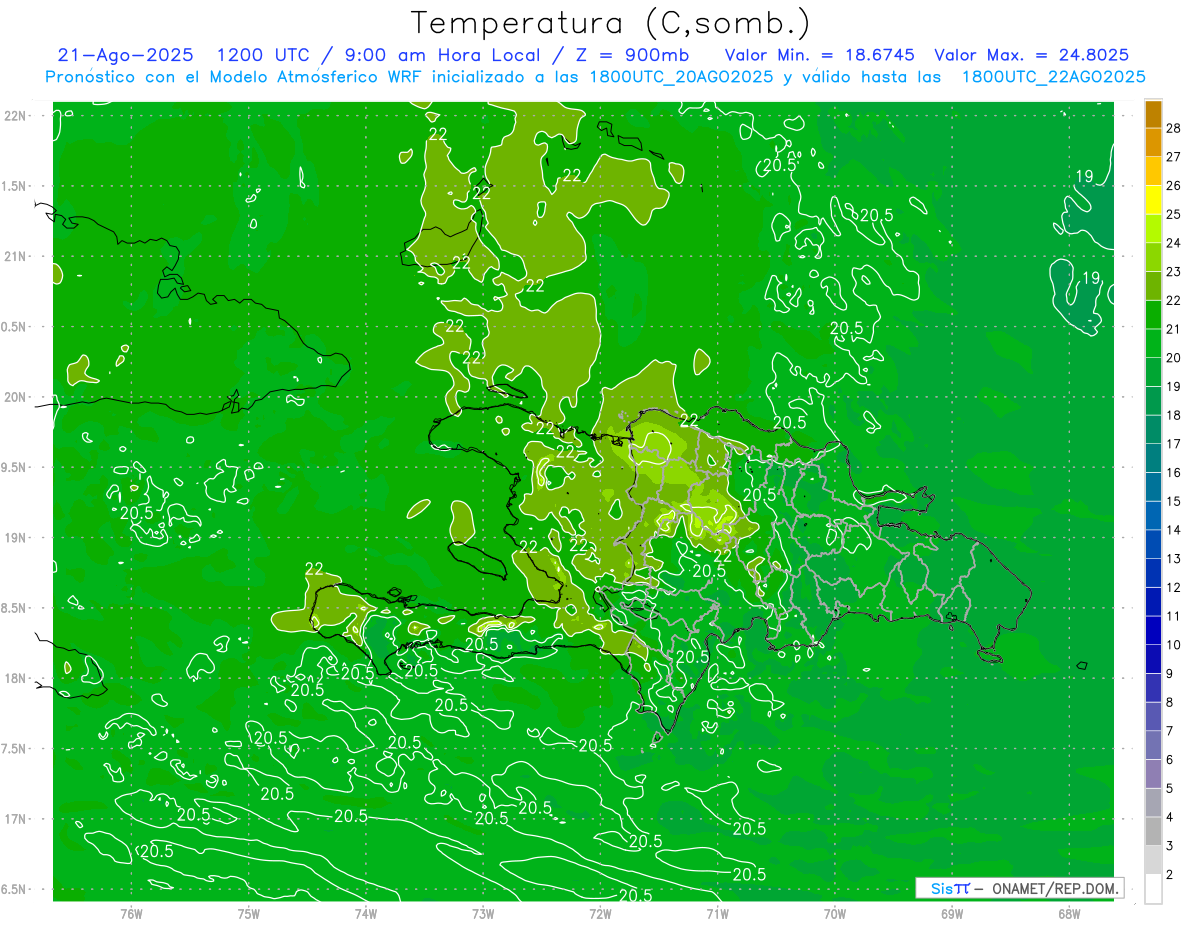This screenshot has height=927, width=1200.
Task: Click the '18N' latitude axis label
Action: tap(15, 679)
